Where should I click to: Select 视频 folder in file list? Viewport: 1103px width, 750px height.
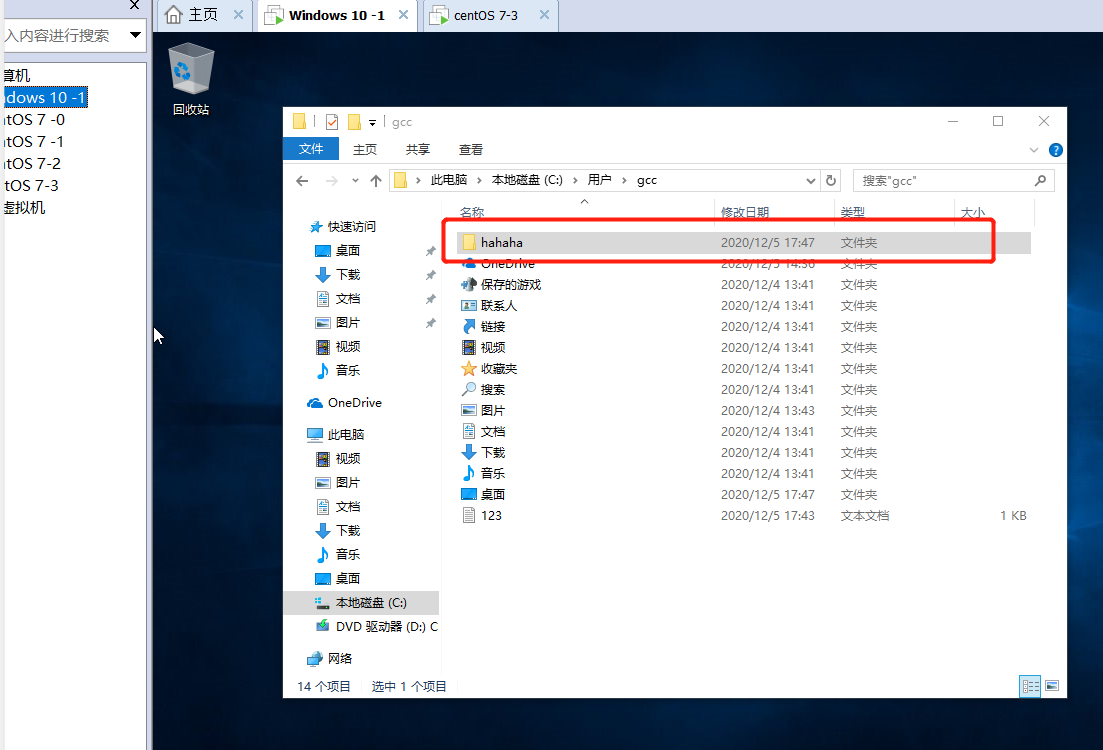tap(744, 348)
